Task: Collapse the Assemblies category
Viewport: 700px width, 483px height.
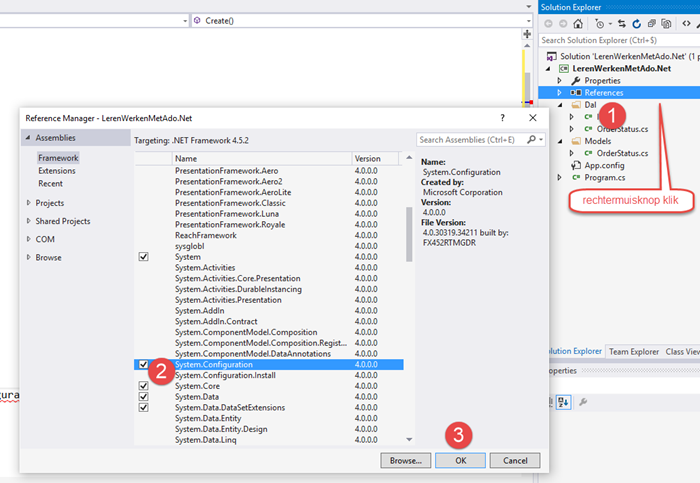Action: (x=28, y=137)
